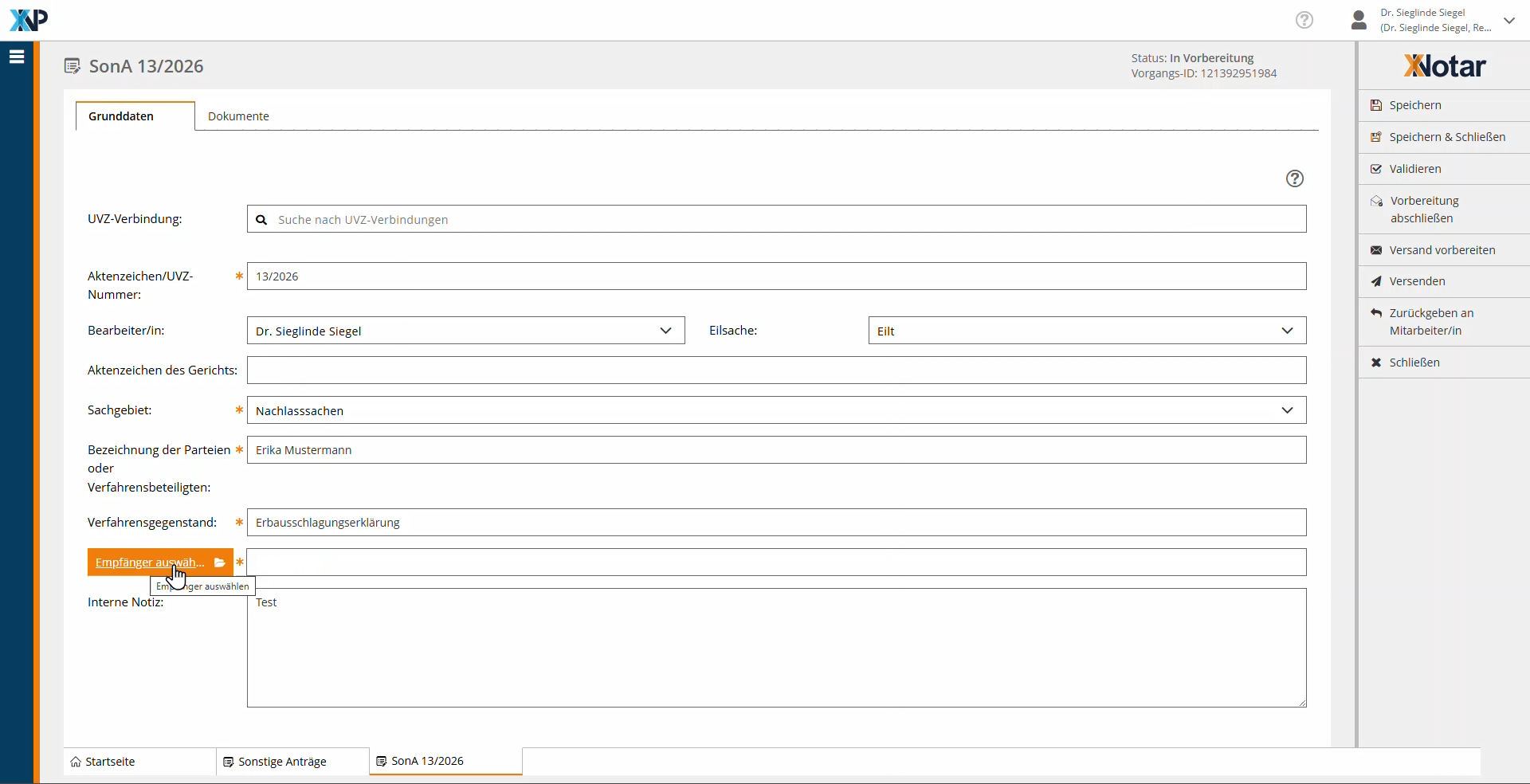Click the Speichern disk icon
1530x784 pixels.
pyautogui.click(x=1375, y=105)
